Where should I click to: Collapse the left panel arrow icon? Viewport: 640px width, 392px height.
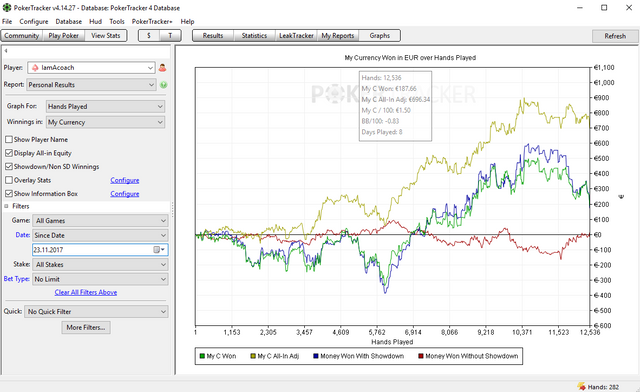tap(6, 51)
